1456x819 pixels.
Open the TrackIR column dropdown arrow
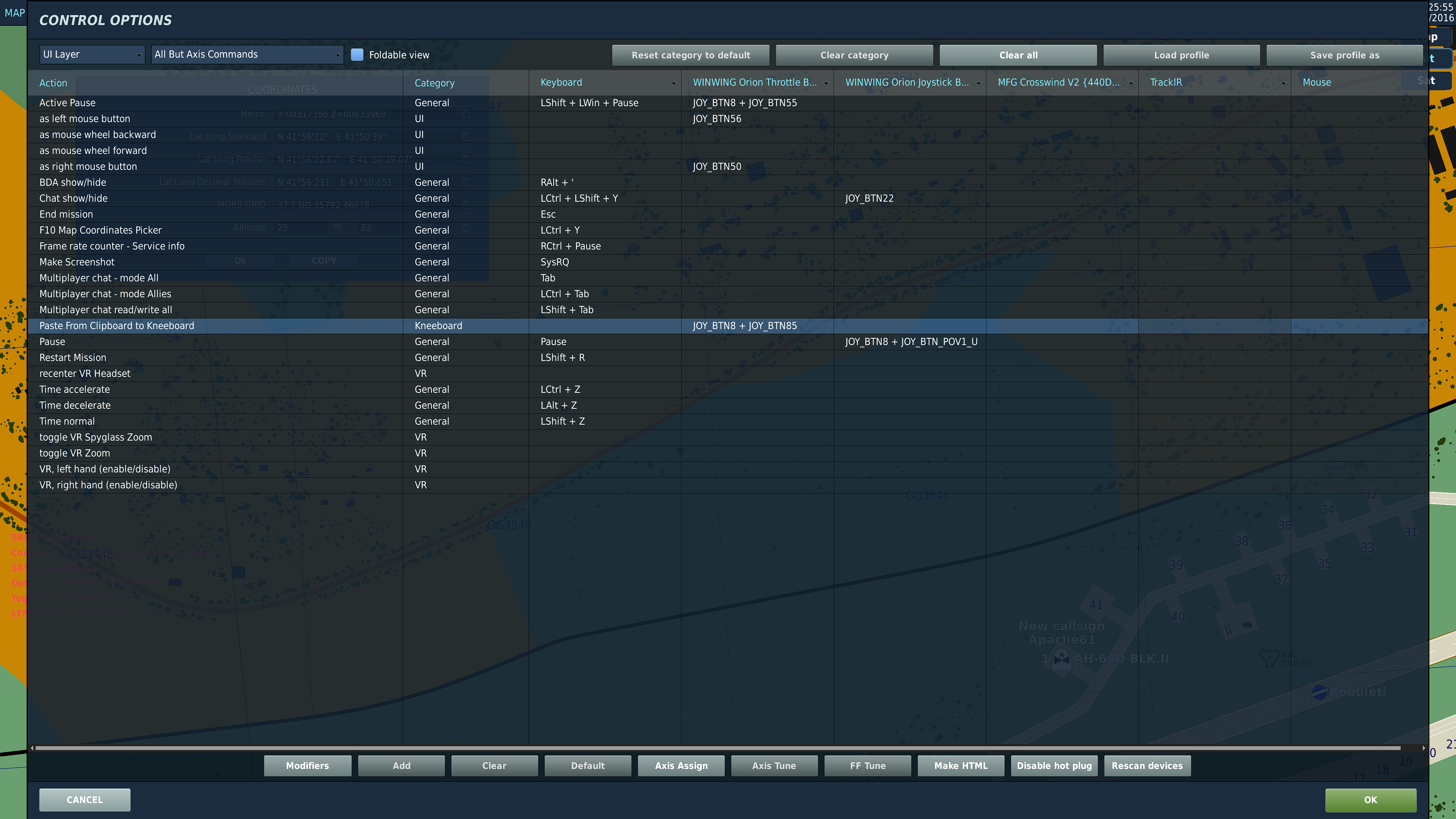pos(1283,83)
